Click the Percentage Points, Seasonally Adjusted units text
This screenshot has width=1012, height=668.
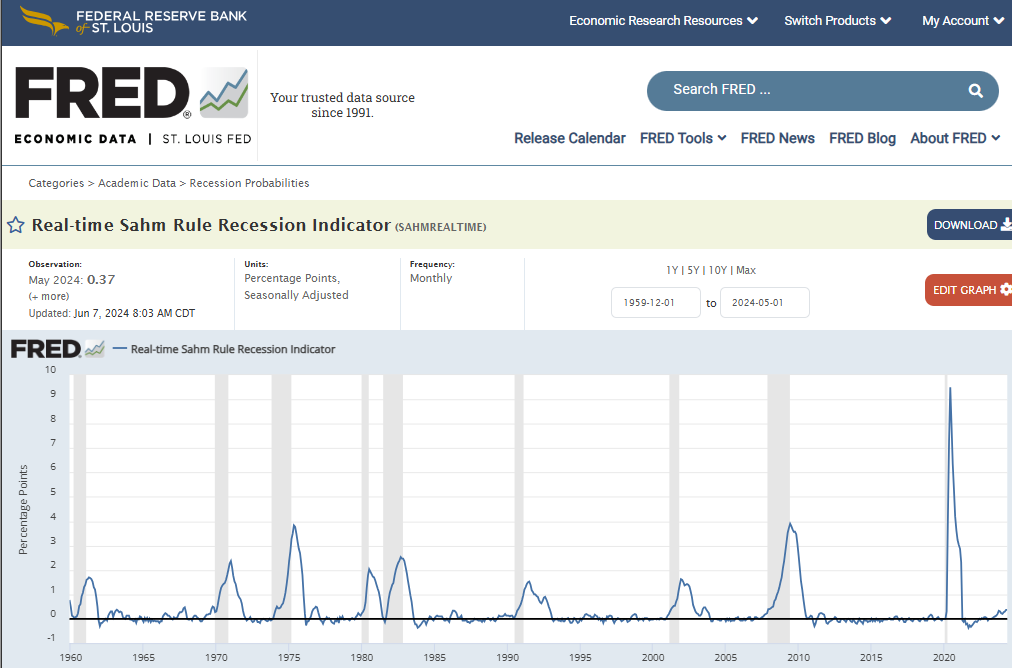coord(296,287)
